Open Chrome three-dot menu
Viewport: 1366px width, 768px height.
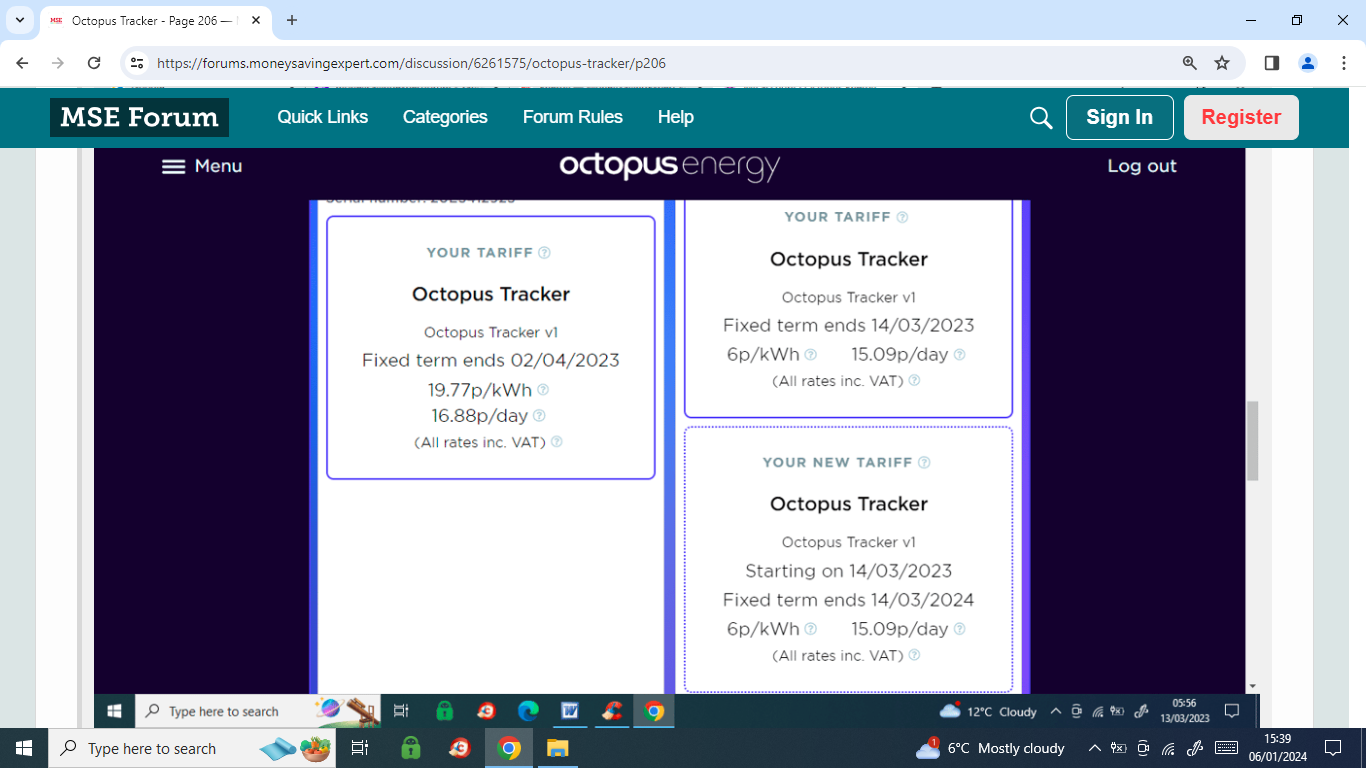click(x=1343, y=63)
